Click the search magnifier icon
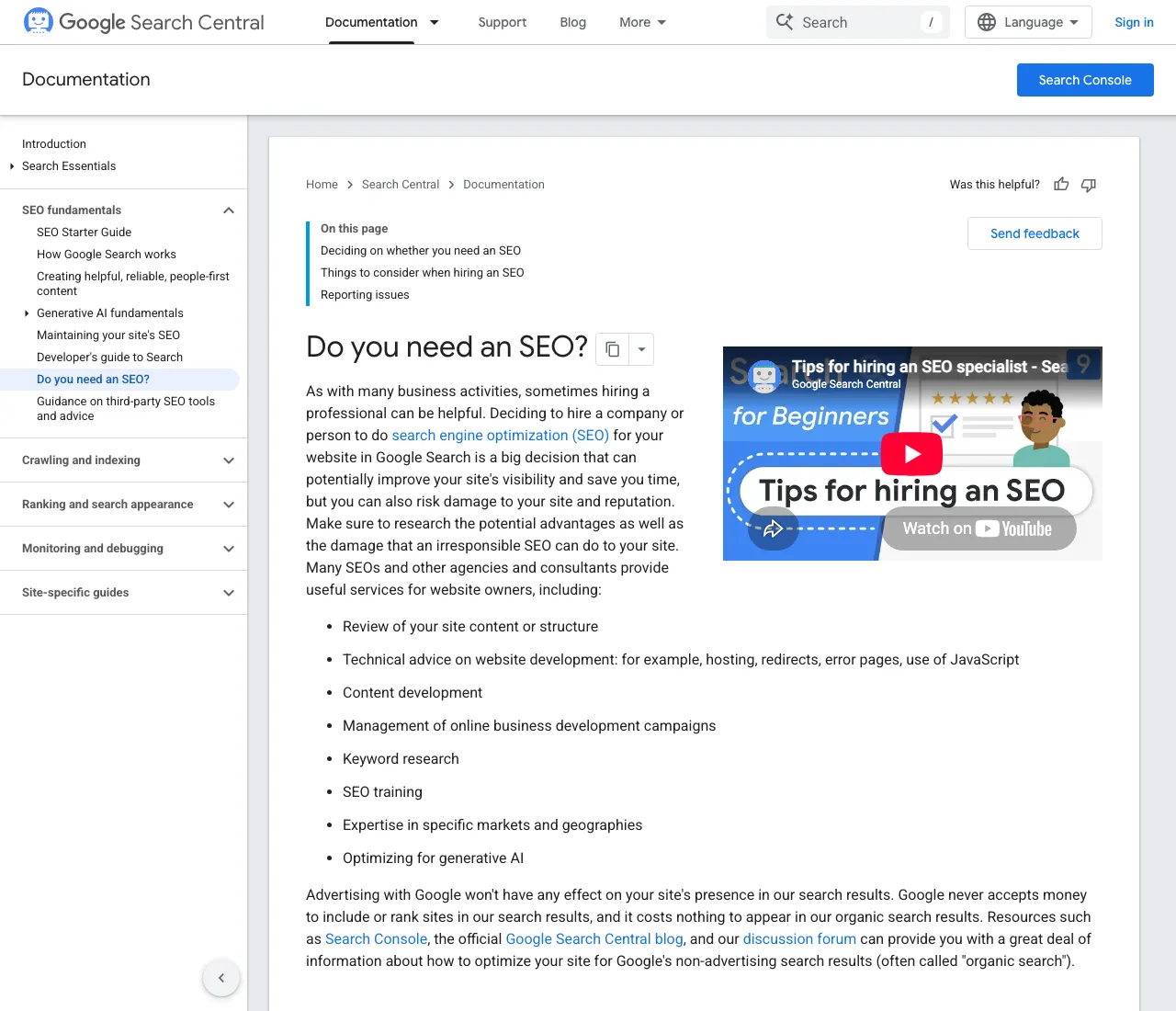 (784, 22)
